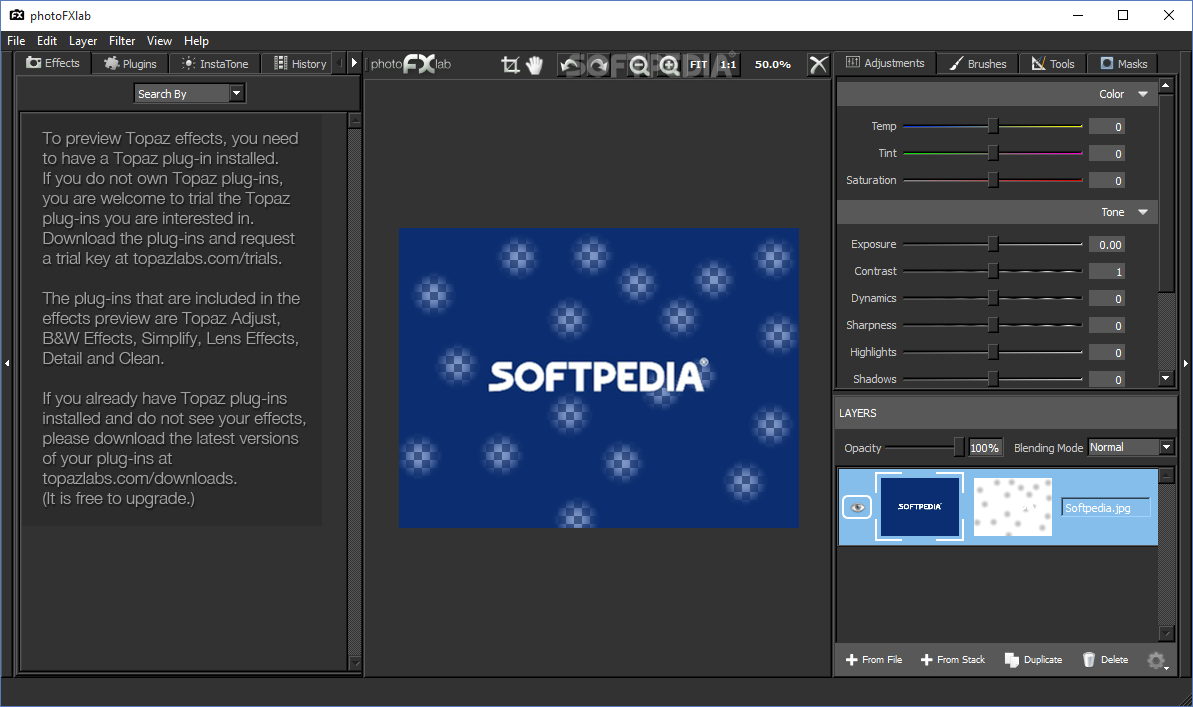Select the crop tool icon

pos(510,65)
